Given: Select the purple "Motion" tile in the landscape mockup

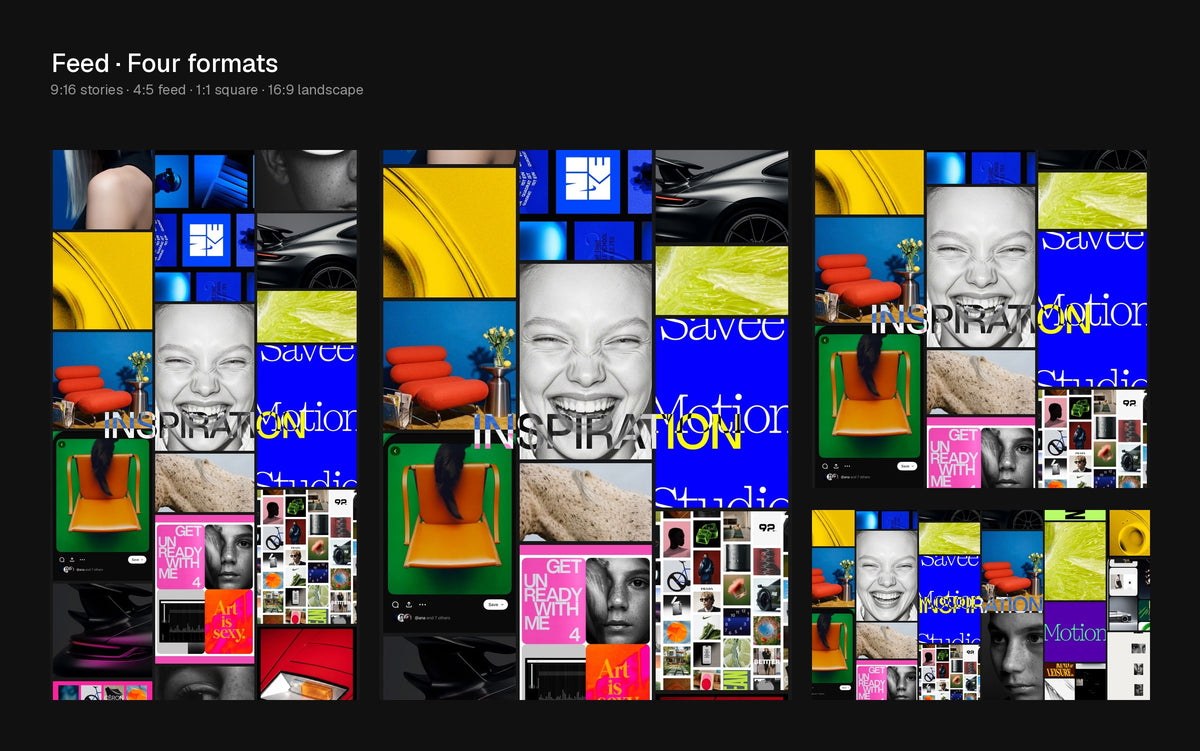Looking at the screenshot, I should click(x=1075, y=632).
